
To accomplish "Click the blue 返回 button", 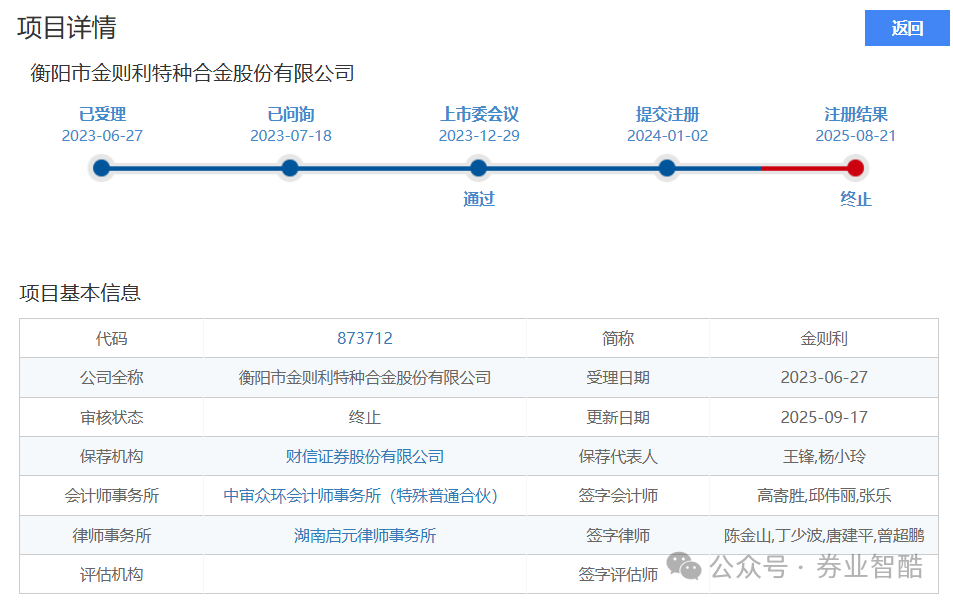I will click(x=906, y=28).
